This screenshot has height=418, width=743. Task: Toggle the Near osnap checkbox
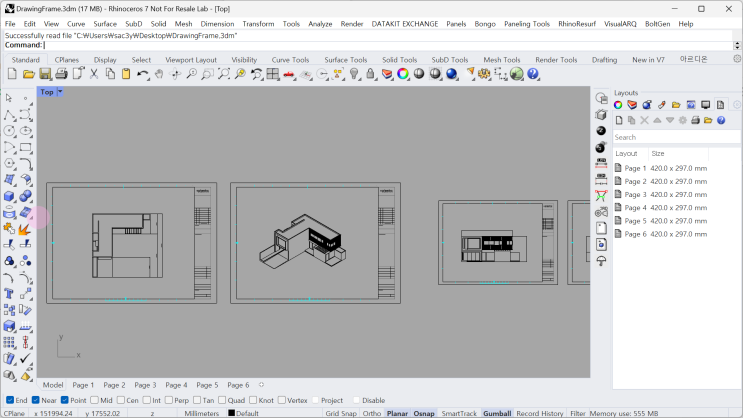click(36, 400)
